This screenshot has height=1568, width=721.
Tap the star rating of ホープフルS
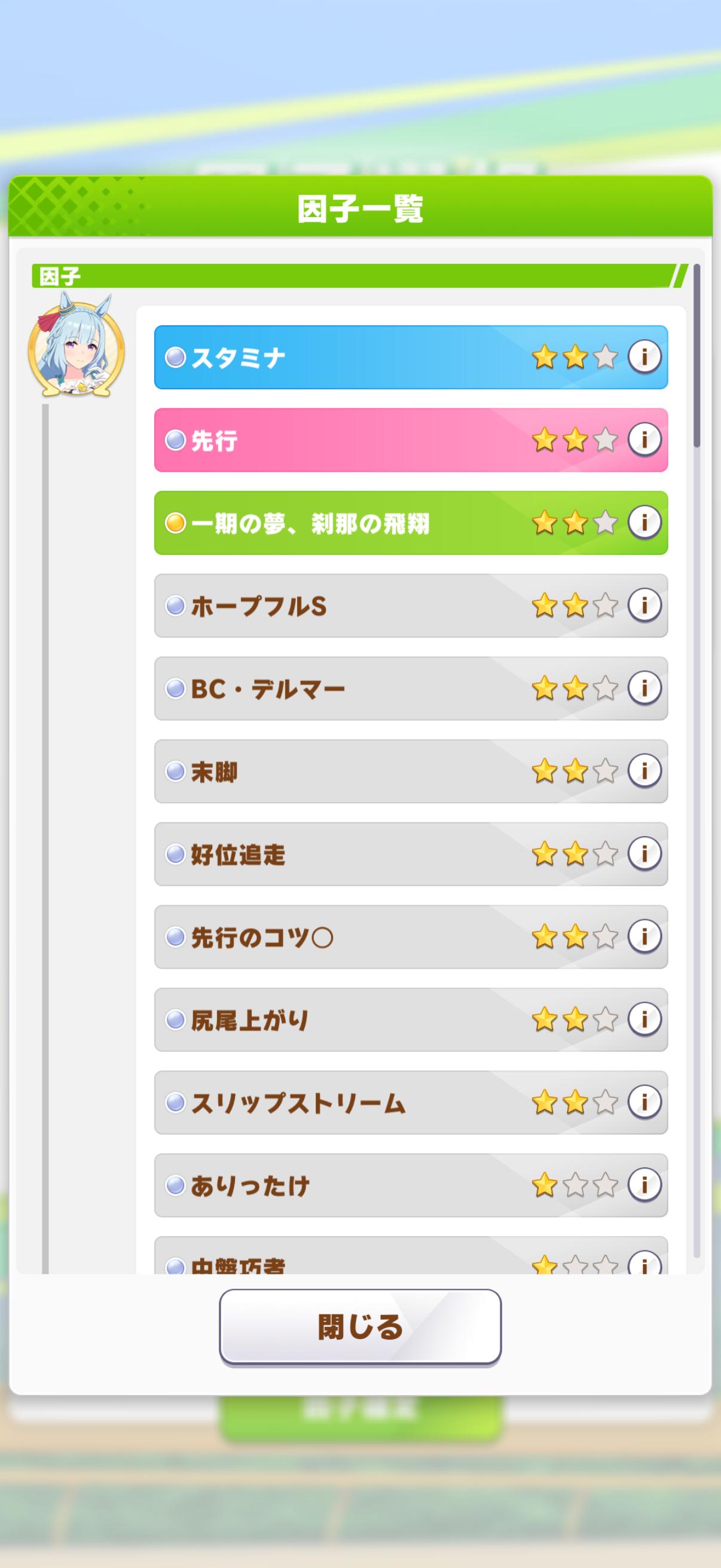[x=574, y=606]
